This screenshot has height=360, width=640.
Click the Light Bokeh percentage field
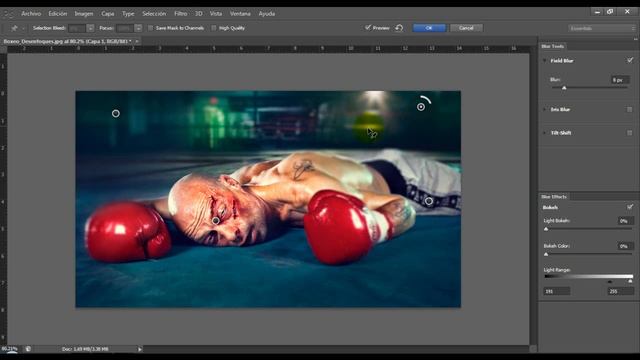click(625, 221)
